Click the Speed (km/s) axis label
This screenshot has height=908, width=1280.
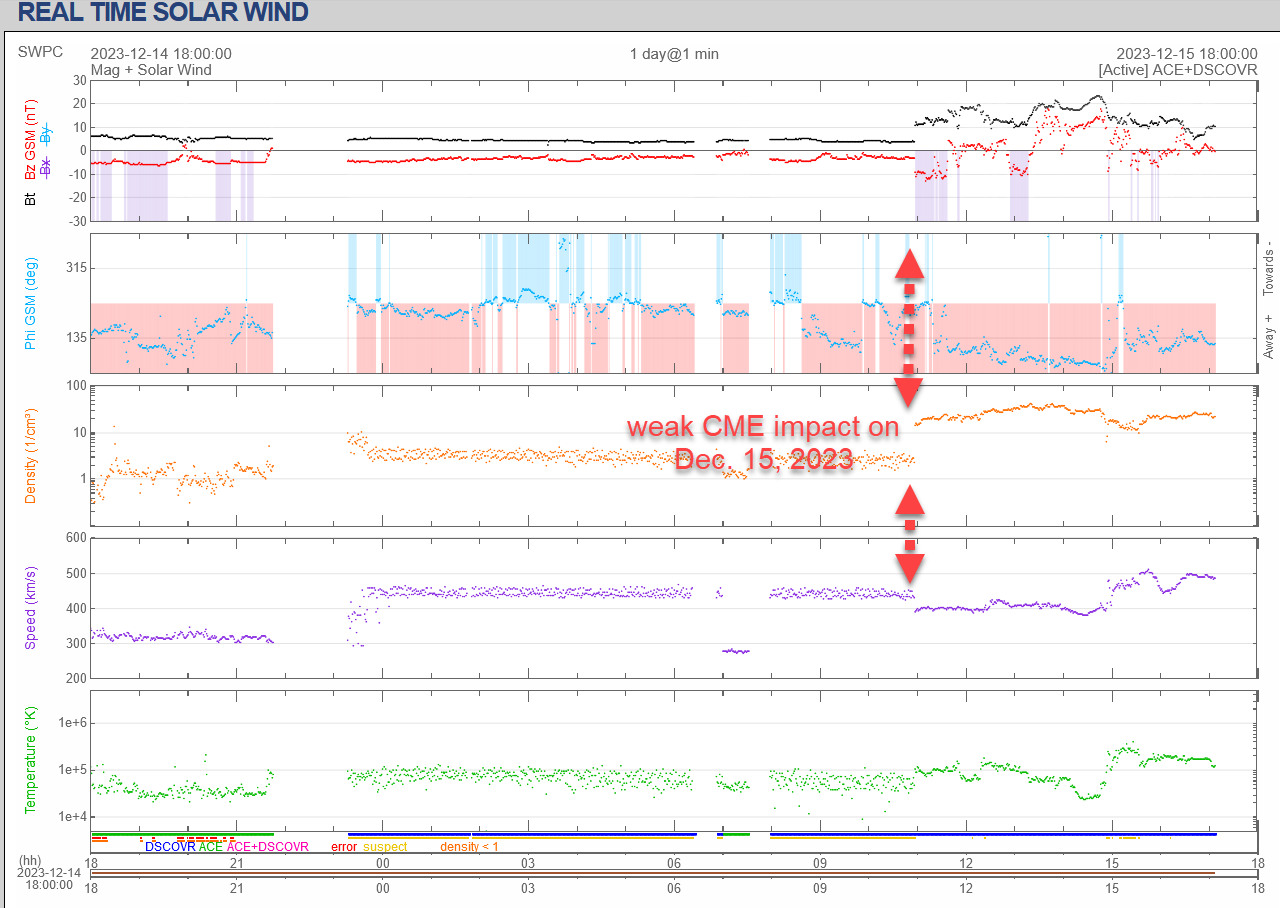30,607
